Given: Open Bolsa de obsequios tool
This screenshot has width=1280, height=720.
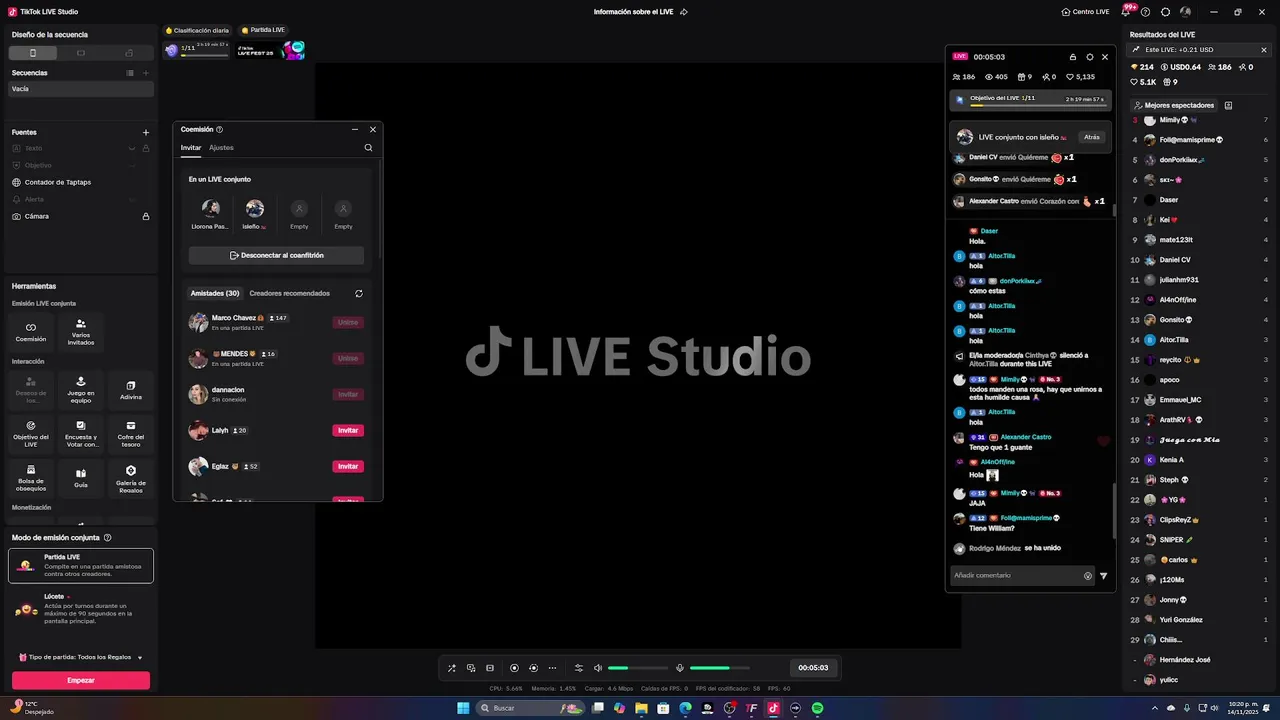Looking at the screenshot, I should click(x=31, y=477).
